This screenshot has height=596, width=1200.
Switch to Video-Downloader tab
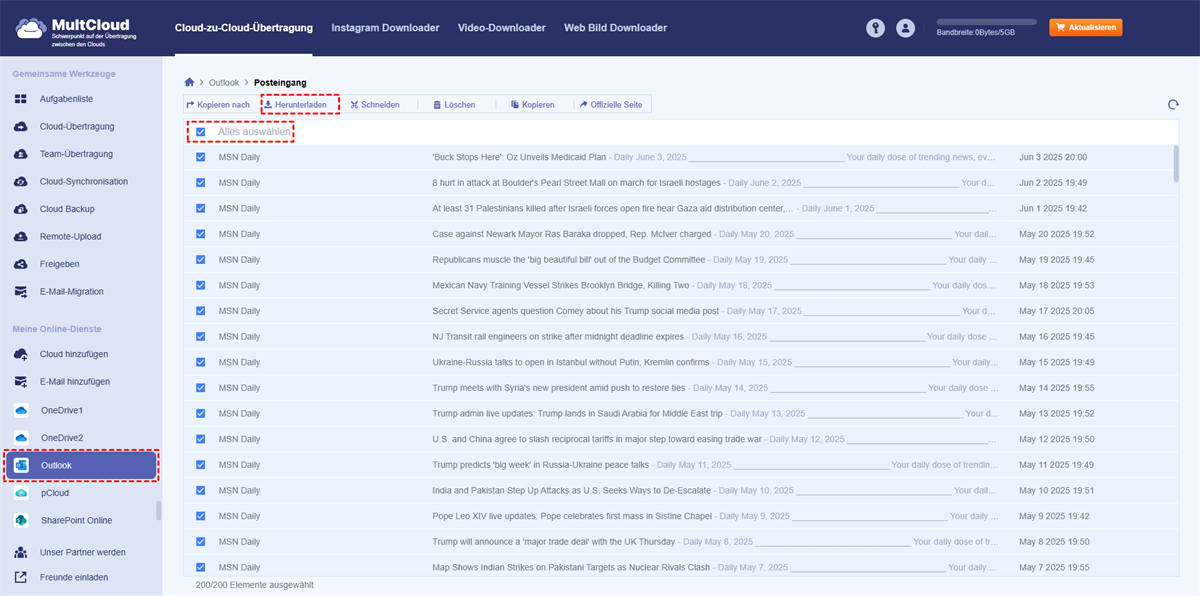pyautogui.click(x=501, y=28)
